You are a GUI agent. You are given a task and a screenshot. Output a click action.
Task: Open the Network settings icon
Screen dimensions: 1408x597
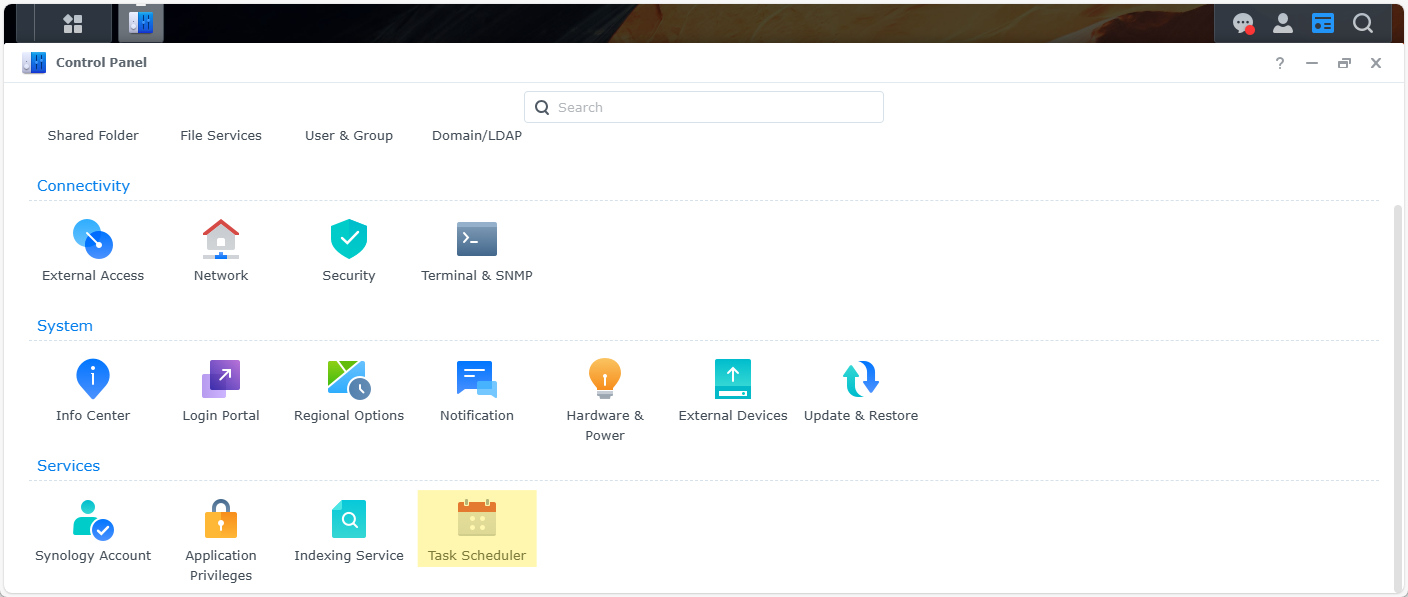221,240
